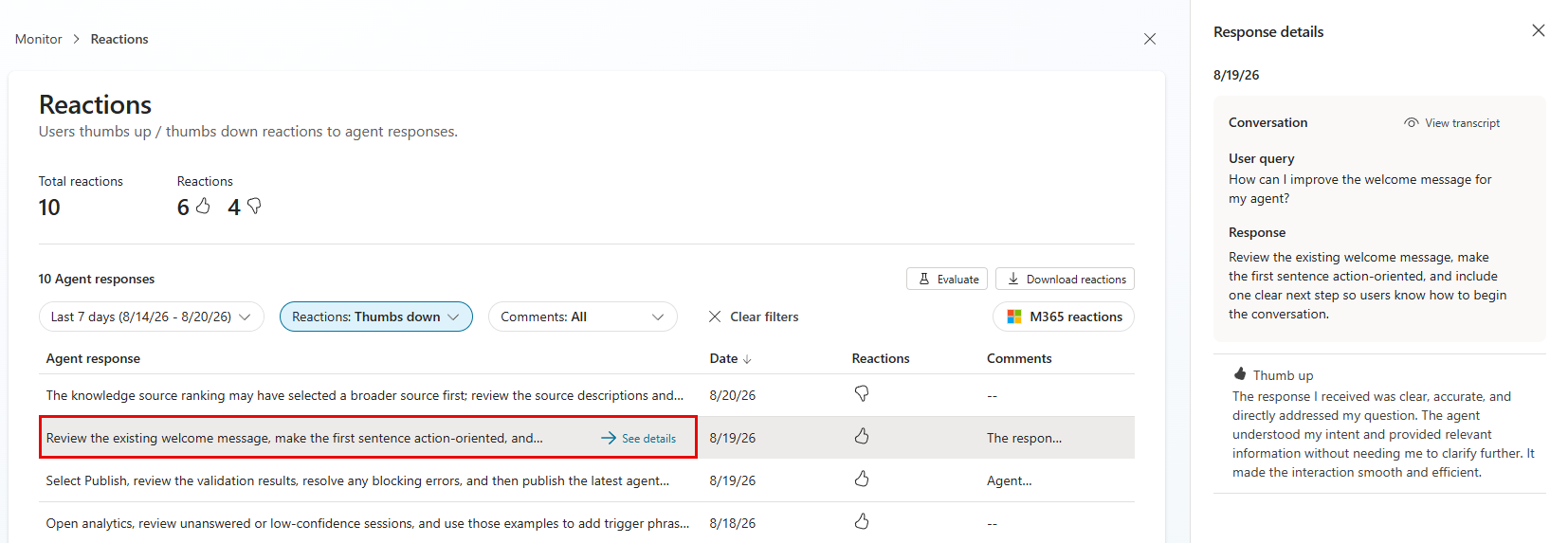The height and width of the screenshot is (543, 1568).
Task: Click thumbs up icon in Select Publish row
Action: pyautogui.click(x=862, y=479)
